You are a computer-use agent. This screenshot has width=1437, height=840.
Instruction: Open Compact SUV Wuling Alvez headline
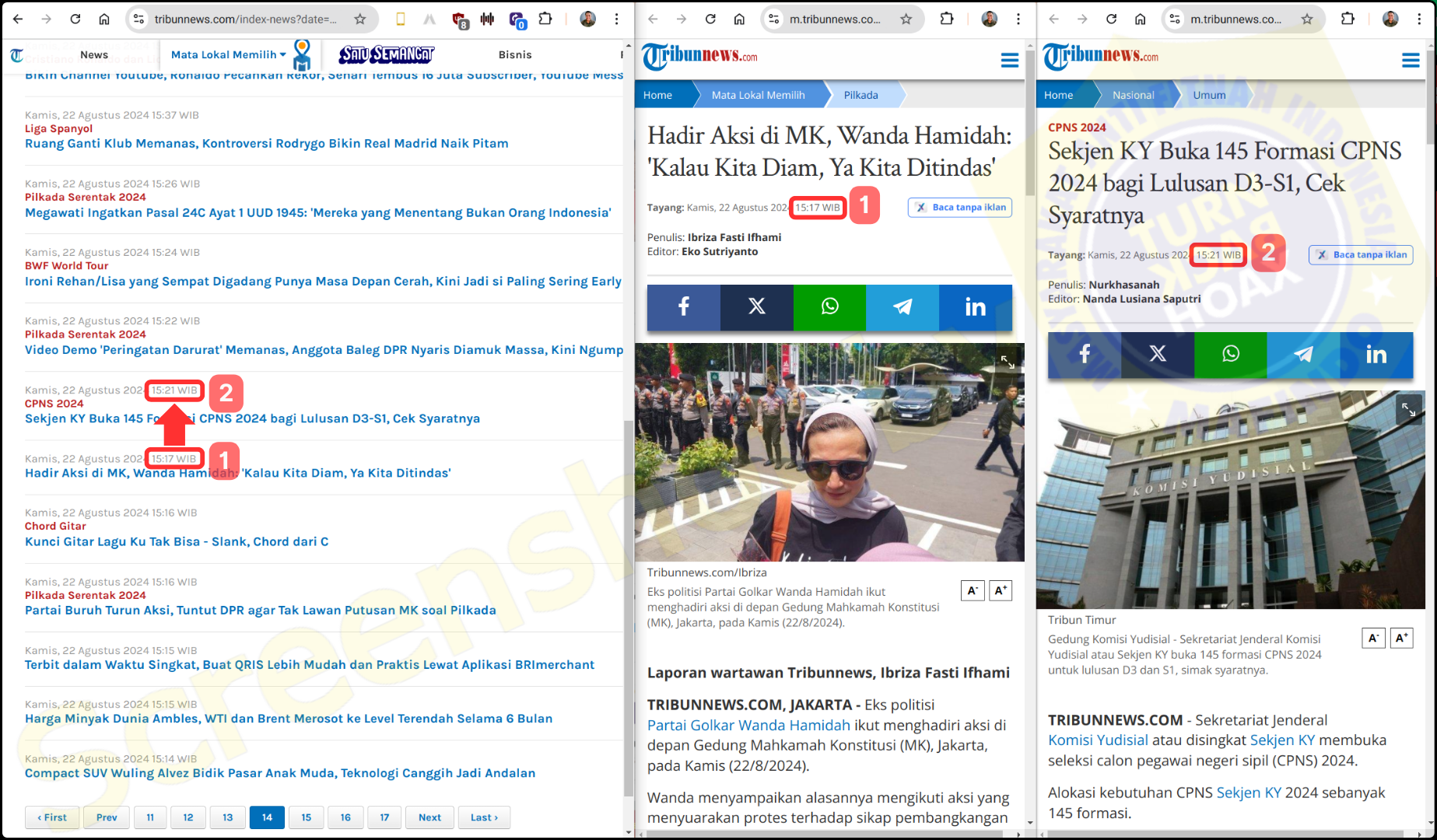[x=280, y=773]
